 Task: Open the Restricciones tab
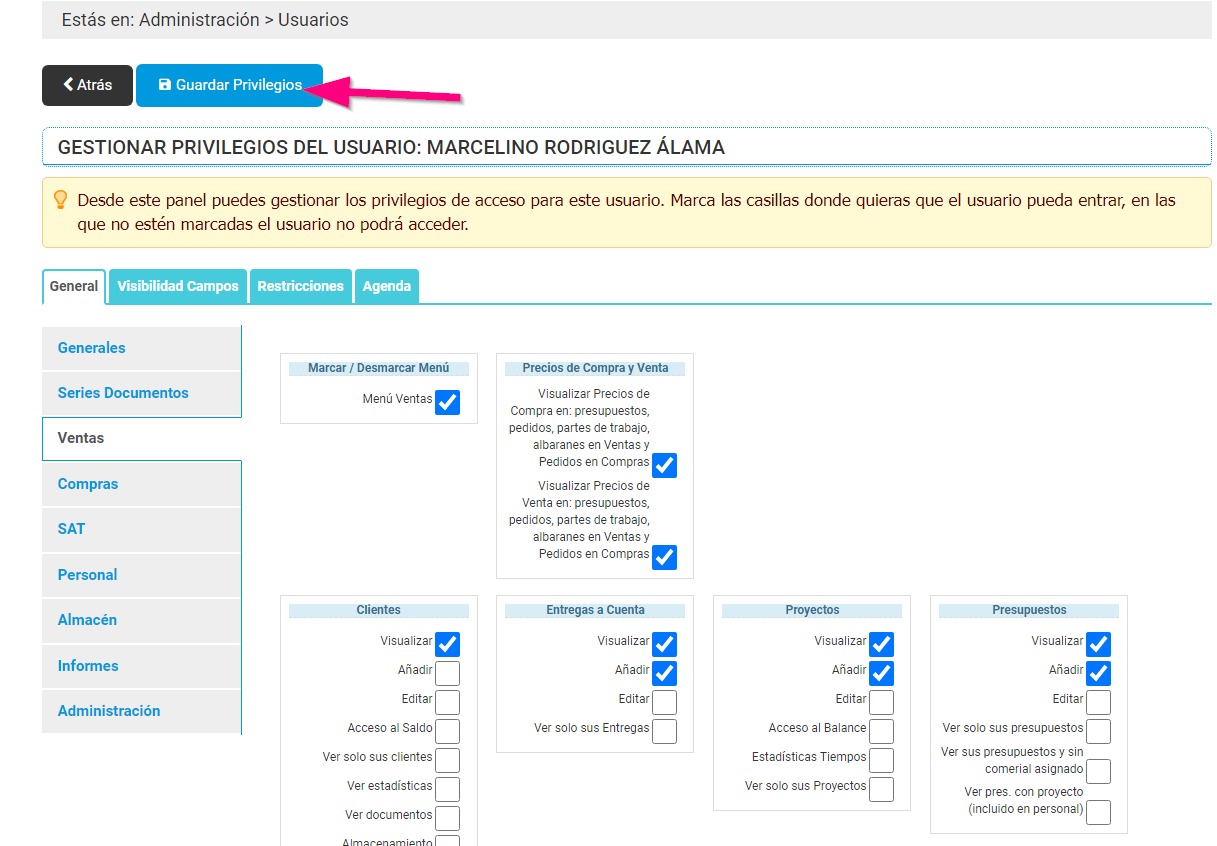coord(300,286)
